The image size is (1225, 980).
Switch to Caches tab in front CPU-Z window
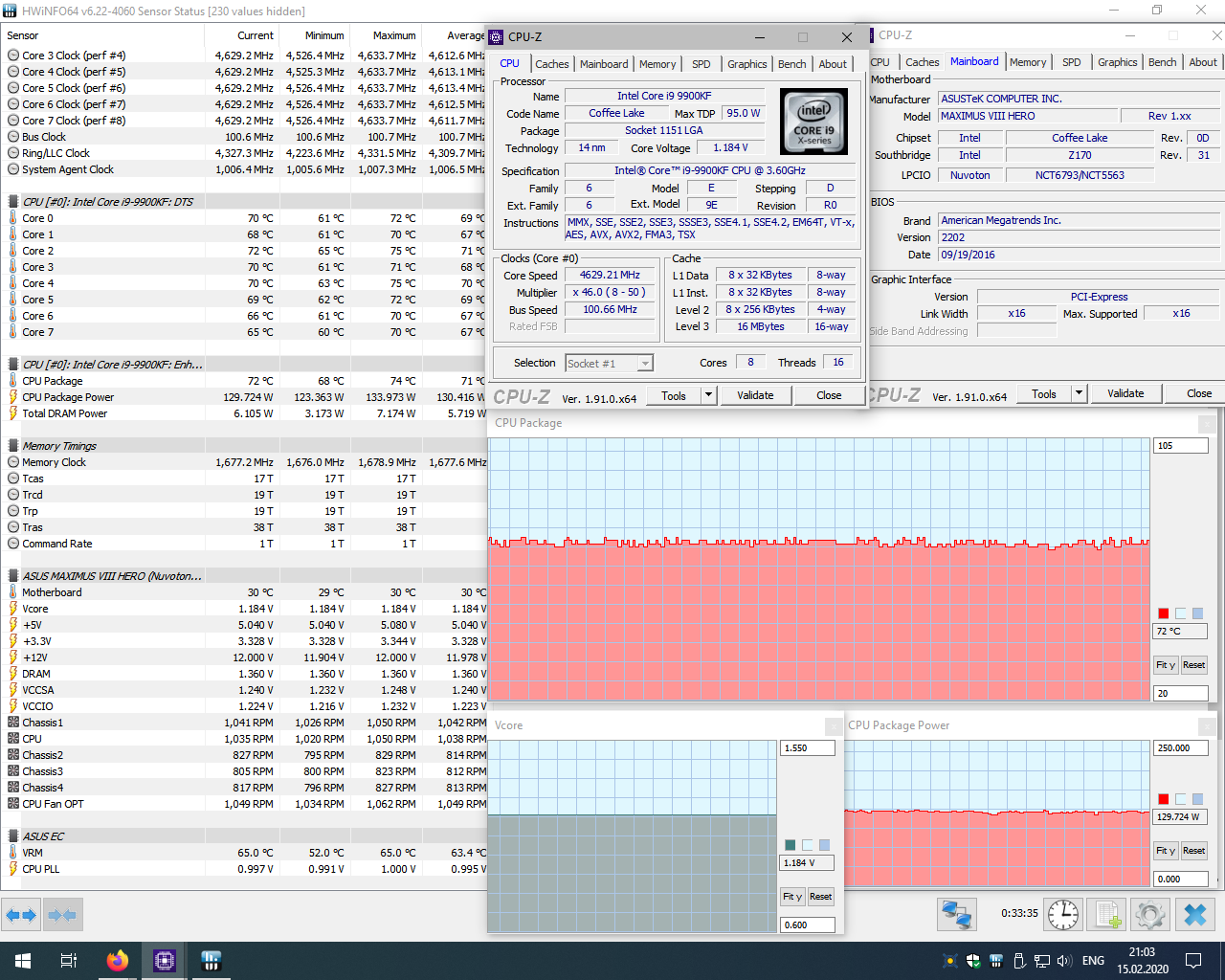click(x=552, y=64)
